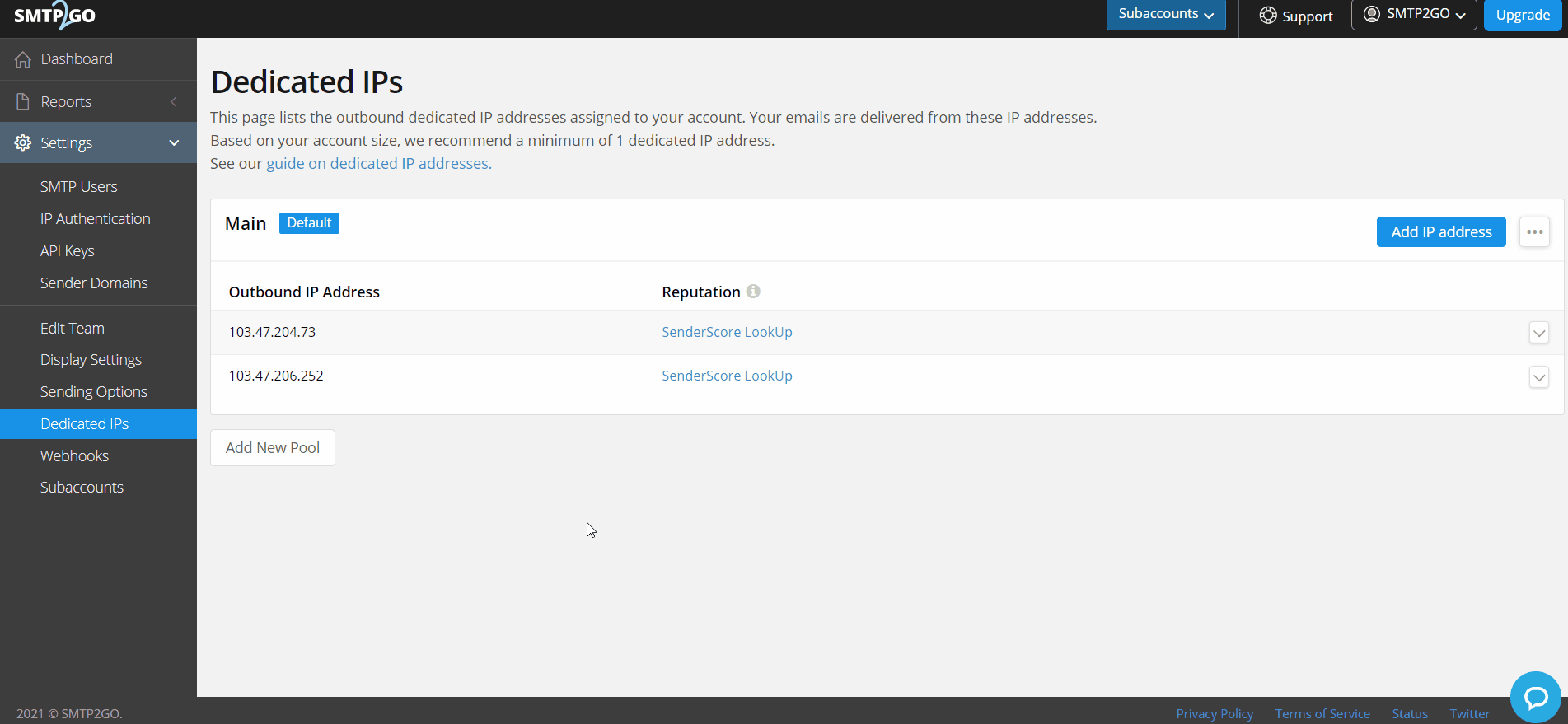The height and width of the screenshot is (724, 1568).
Task: Click the user avatar icon beside SMTP2GO
Action: coord(1372,14)
